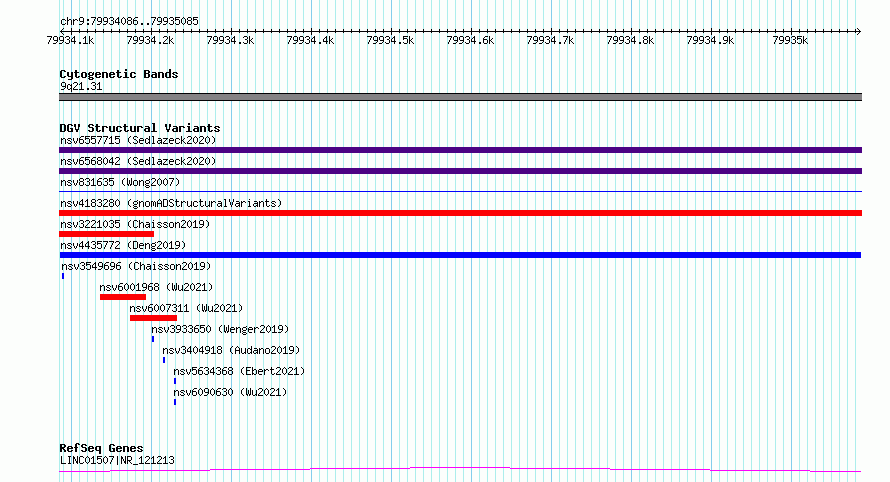Click the nsv6001968 (Wu2021) label
The width and height of the screenshot is (890, 482).
pos(156,287)
